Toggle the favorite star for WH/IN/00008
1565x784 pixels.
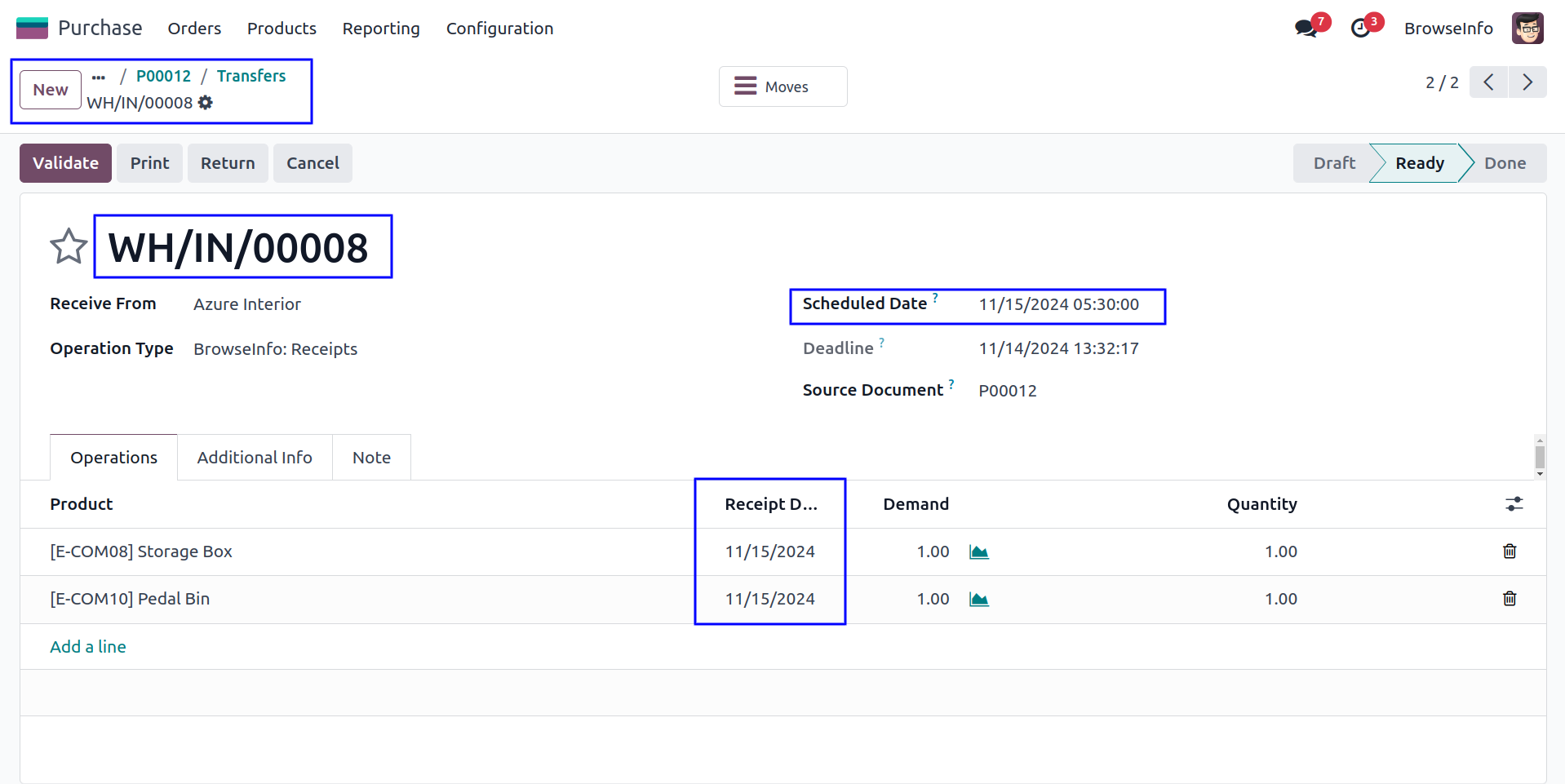69,246
